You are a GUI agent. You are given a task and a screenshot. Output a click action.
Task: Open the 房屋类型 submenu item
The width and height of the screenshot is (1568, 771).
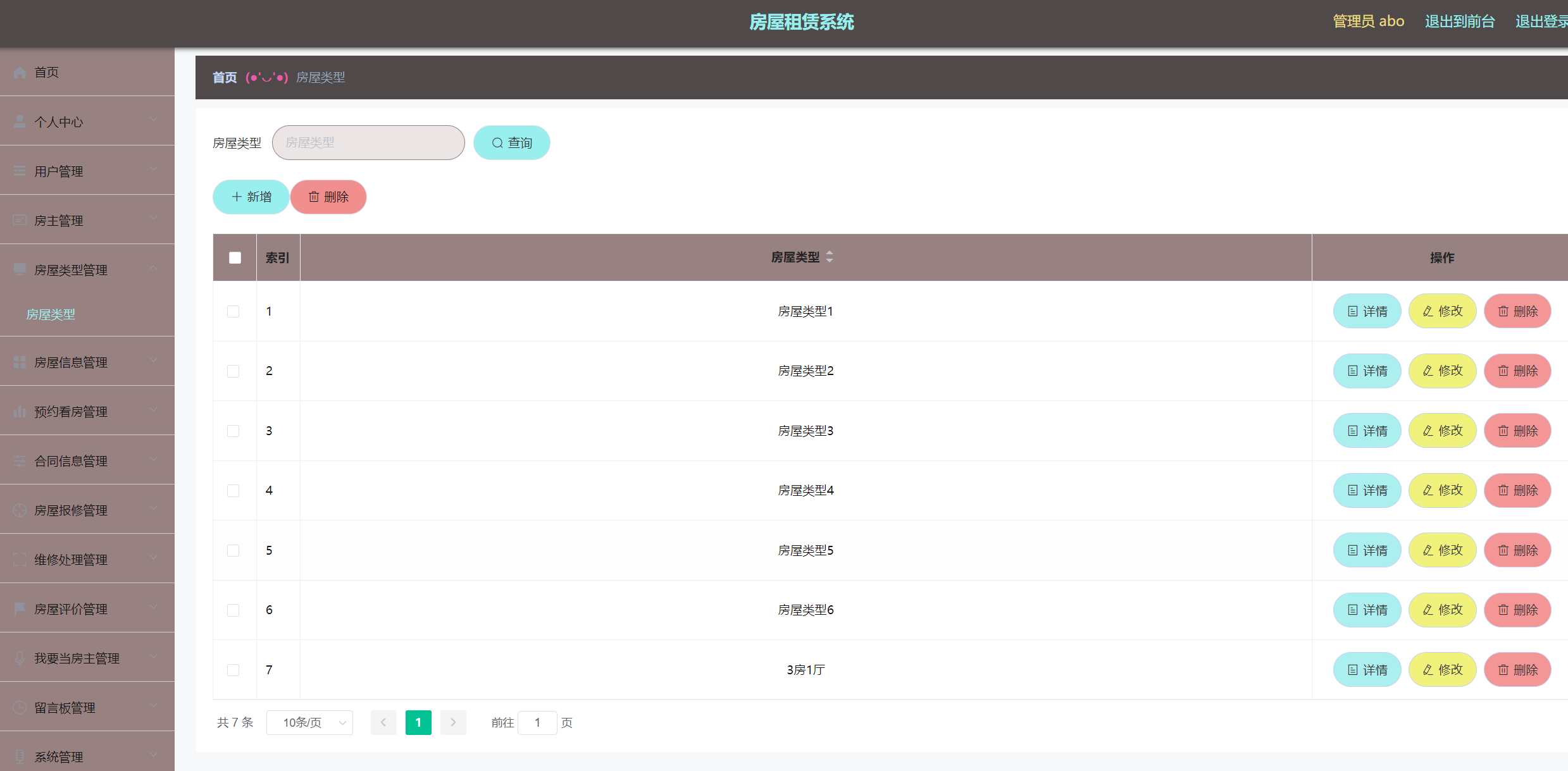[51, 314]
